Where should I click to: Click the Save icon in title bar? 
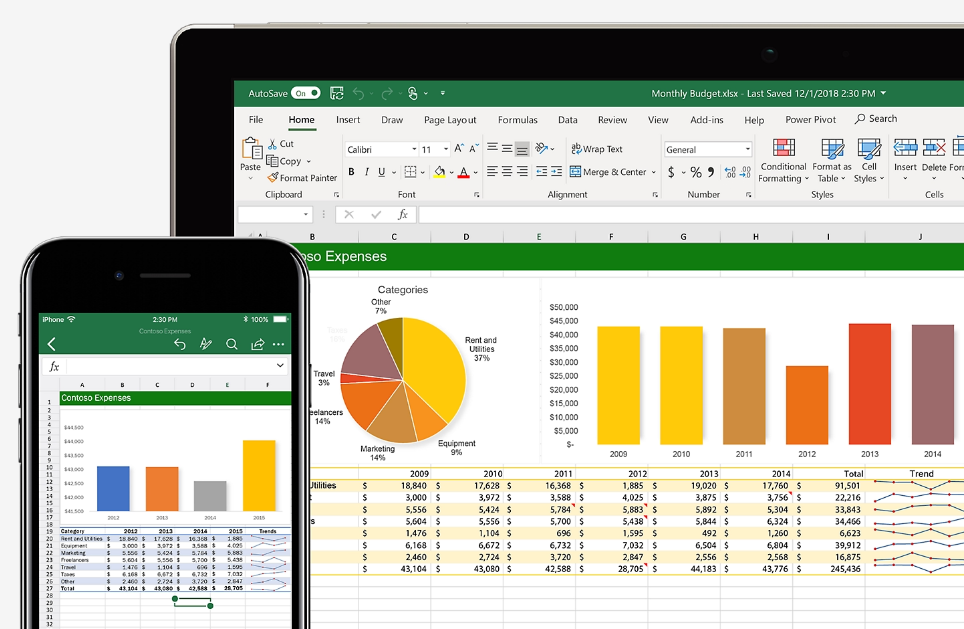click(337, 93)
